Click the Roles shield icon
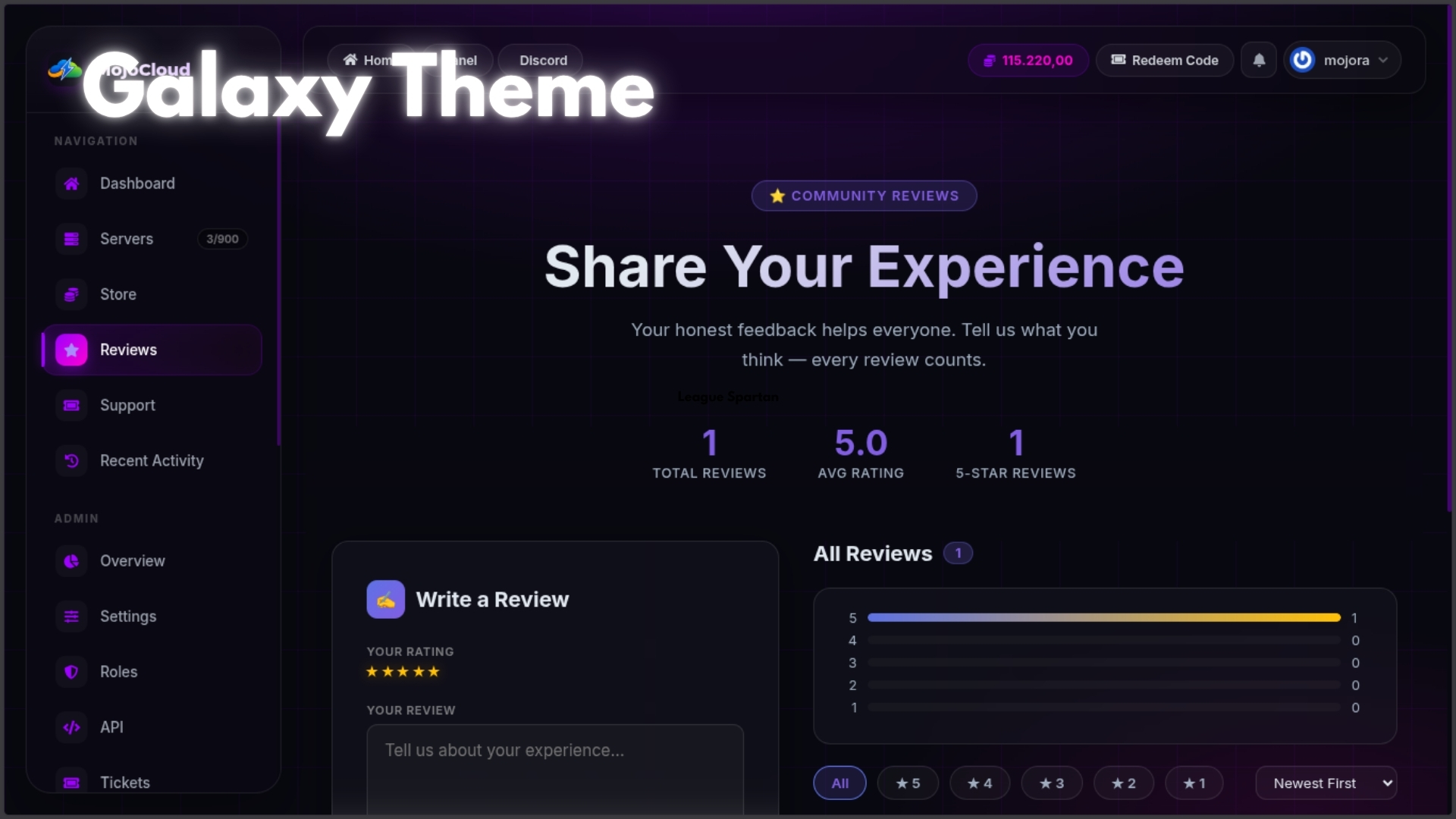The width and height of the screenshot is (1456, 819). coord(71,672)
